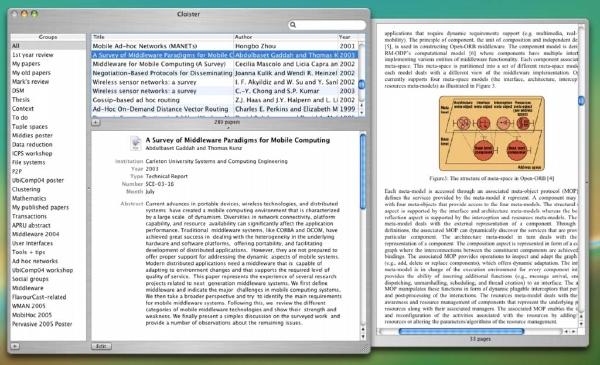
Task: Add a new paper with plus button
Action: [x=96, y=122]
